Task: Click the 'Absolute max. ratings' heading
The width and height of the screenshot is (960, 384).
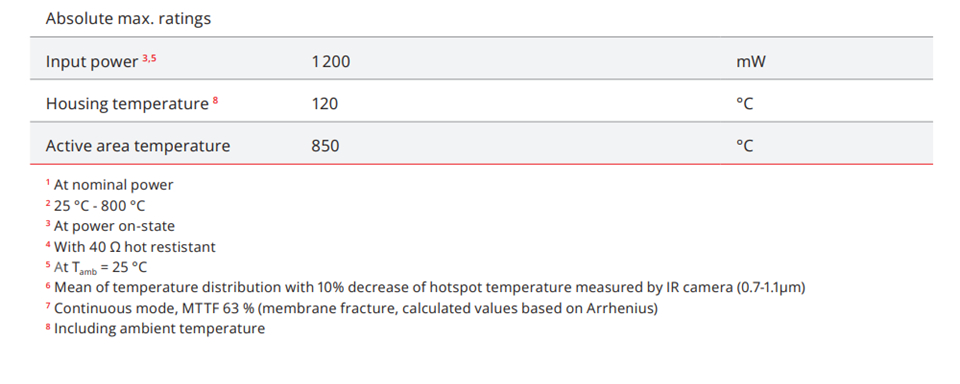Action: 128,19
